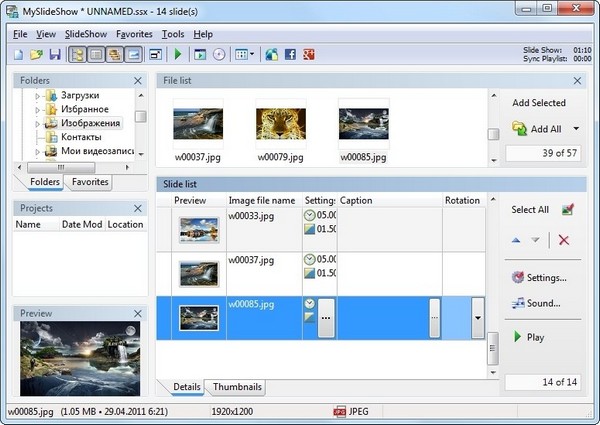This screenshot has height=425, width=600.
Task: Click the Settings... button
Action: (x=539, y=277)
